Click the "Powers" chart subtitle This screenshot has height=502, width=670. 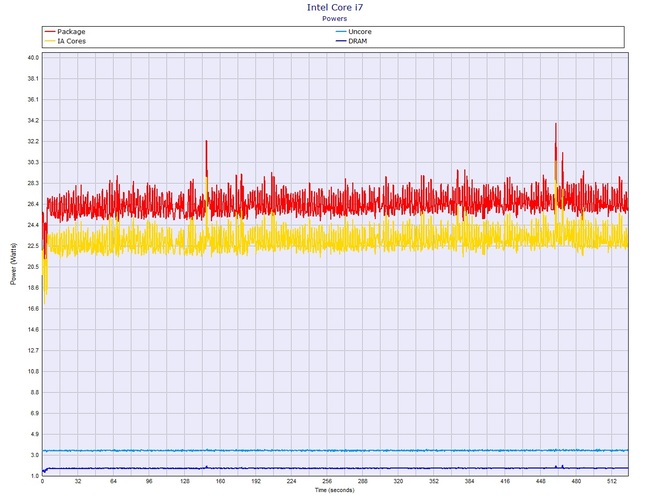[335, 19]
